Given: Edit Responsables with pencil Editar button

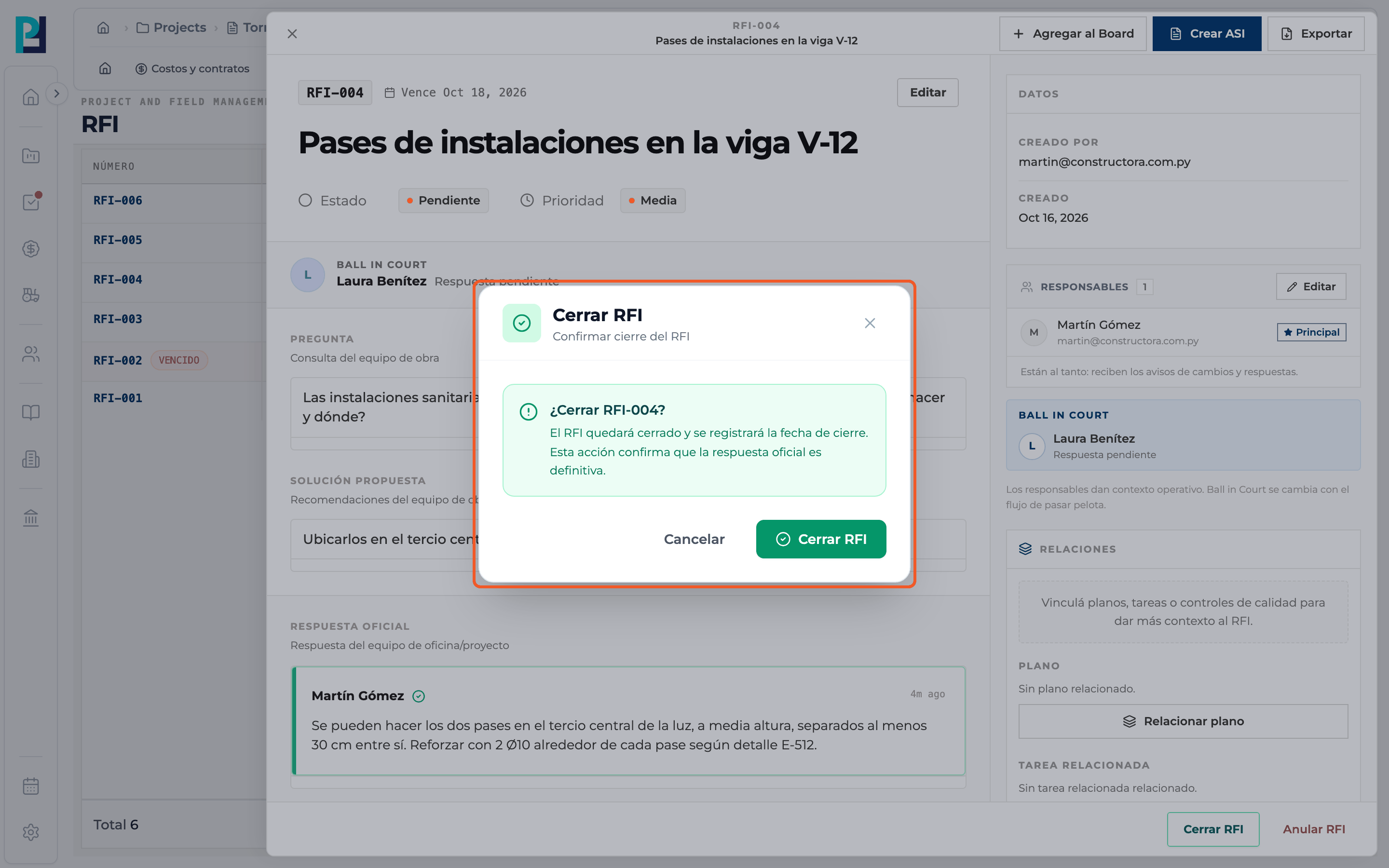Looking at the screenshot, I should 1311,286.
